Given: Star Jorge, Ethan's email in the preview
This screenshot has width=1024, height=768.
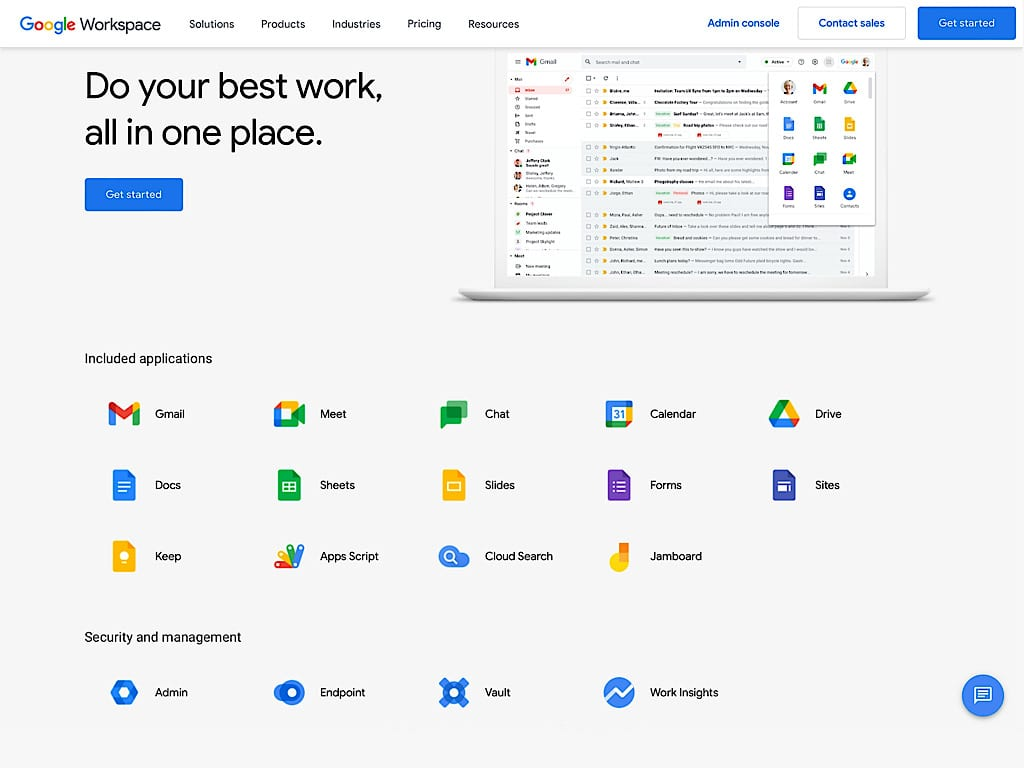Looking at the screenshot, I should click(595, 193).
